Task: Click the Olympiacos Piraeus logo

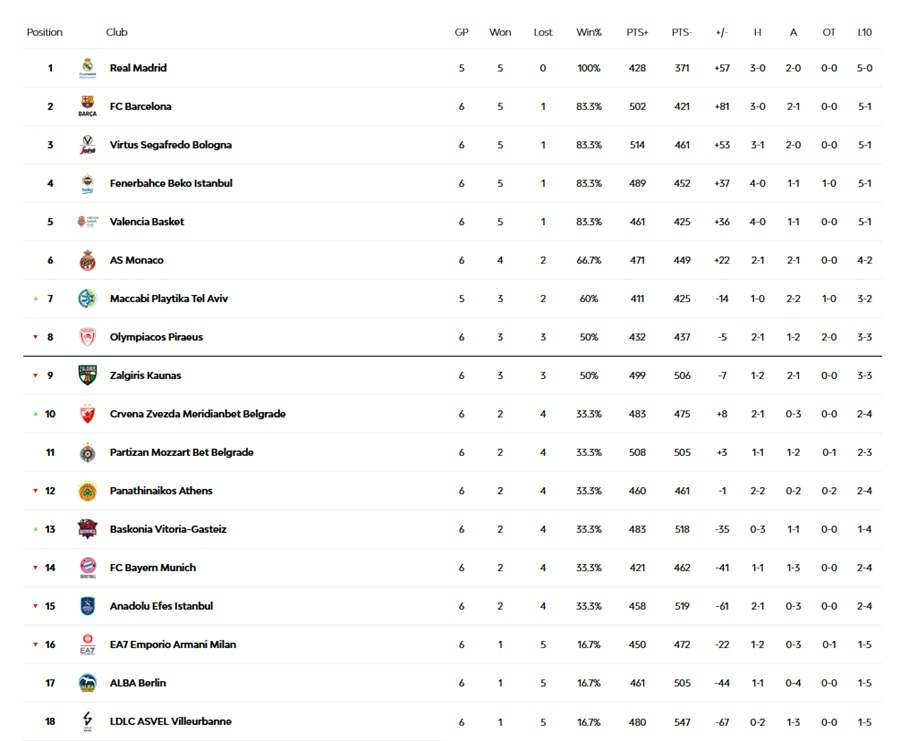Action: 87,337
